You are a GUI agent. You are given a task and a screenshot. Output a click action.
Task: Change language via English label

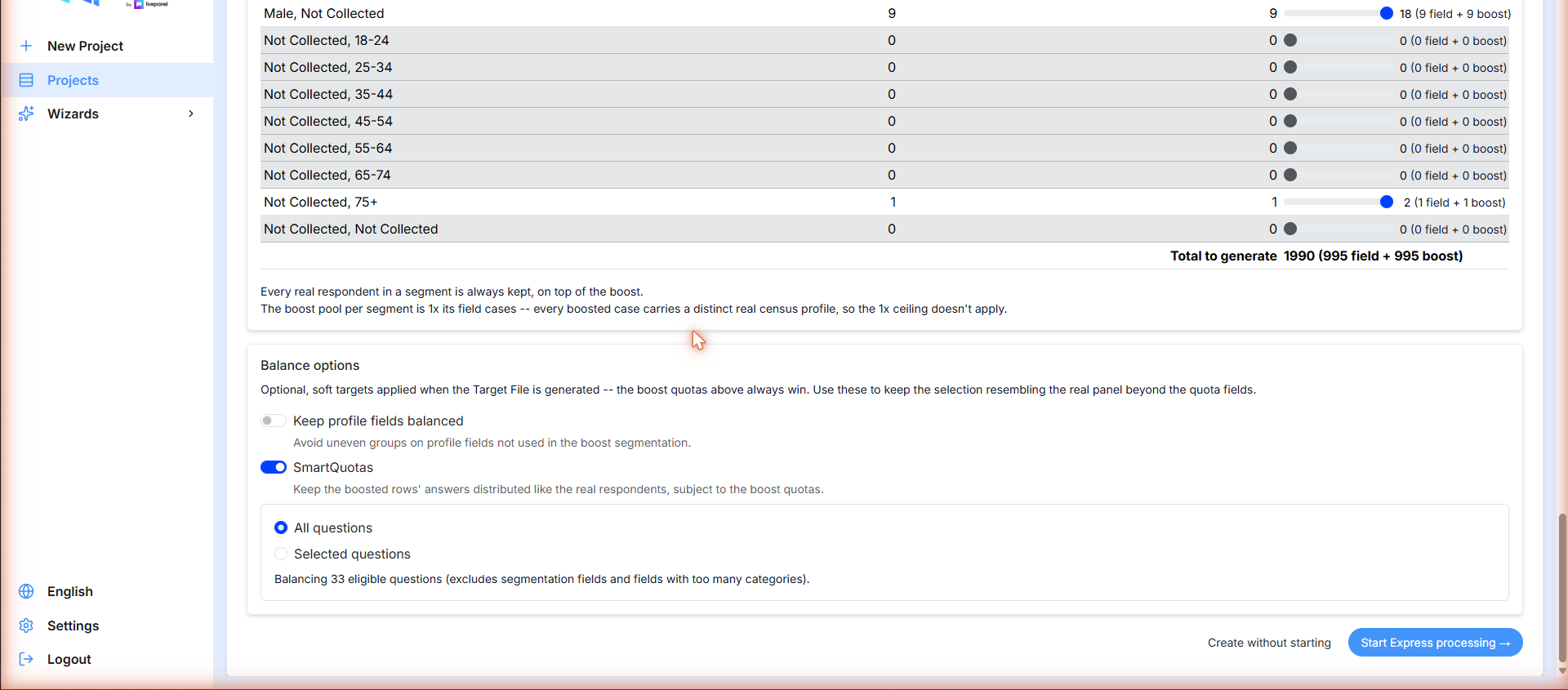click(x=70, y=591)
